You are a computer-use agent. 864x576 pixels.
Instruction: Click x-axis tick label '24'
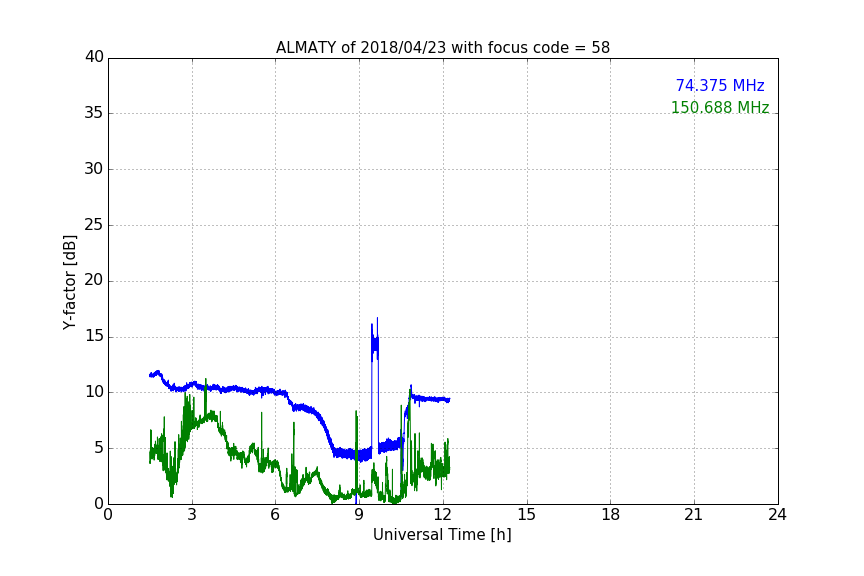[778, 515]
